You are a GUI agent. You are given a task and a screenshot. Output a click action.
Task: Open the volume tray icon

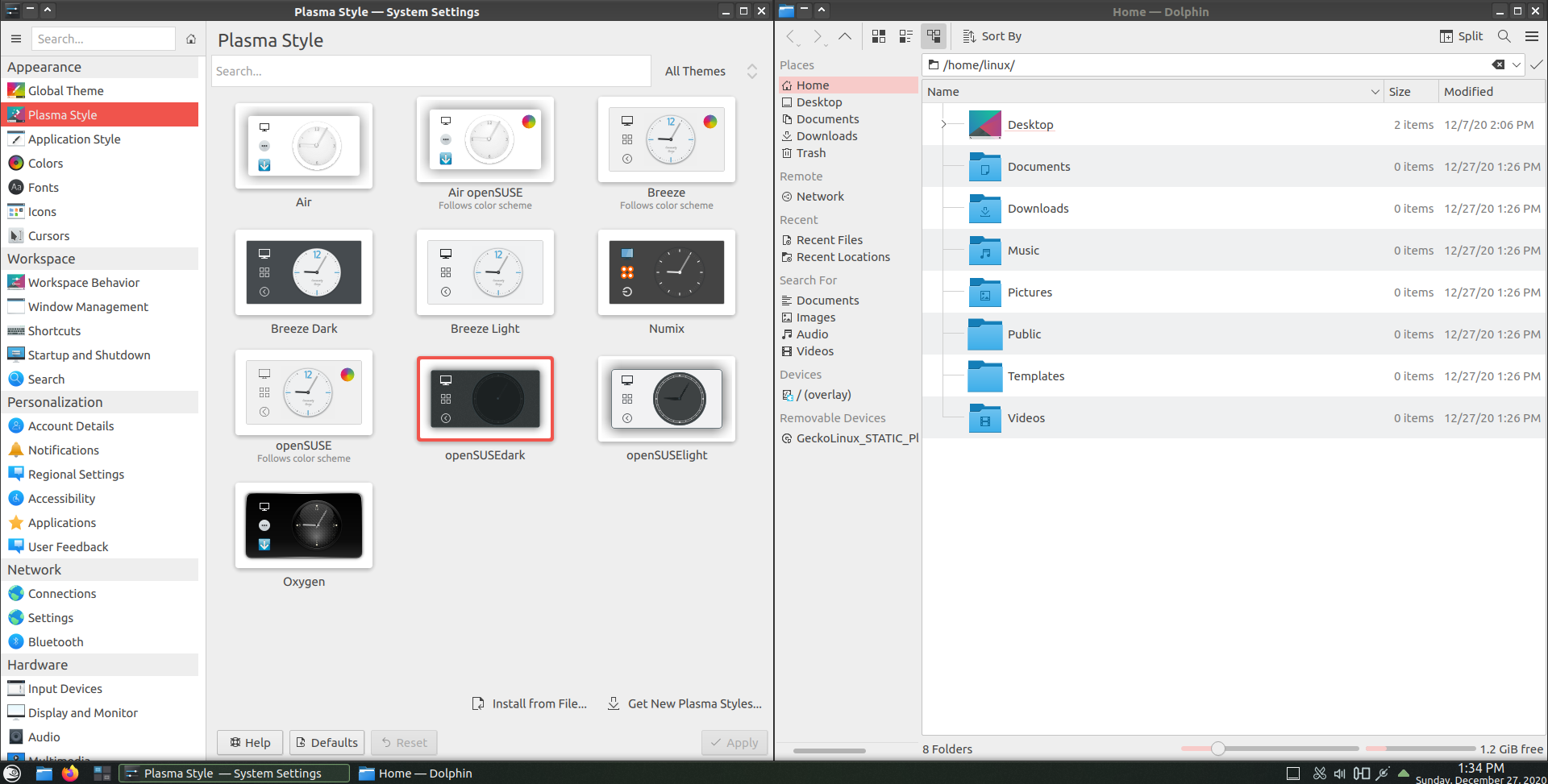coord(1340,774)
